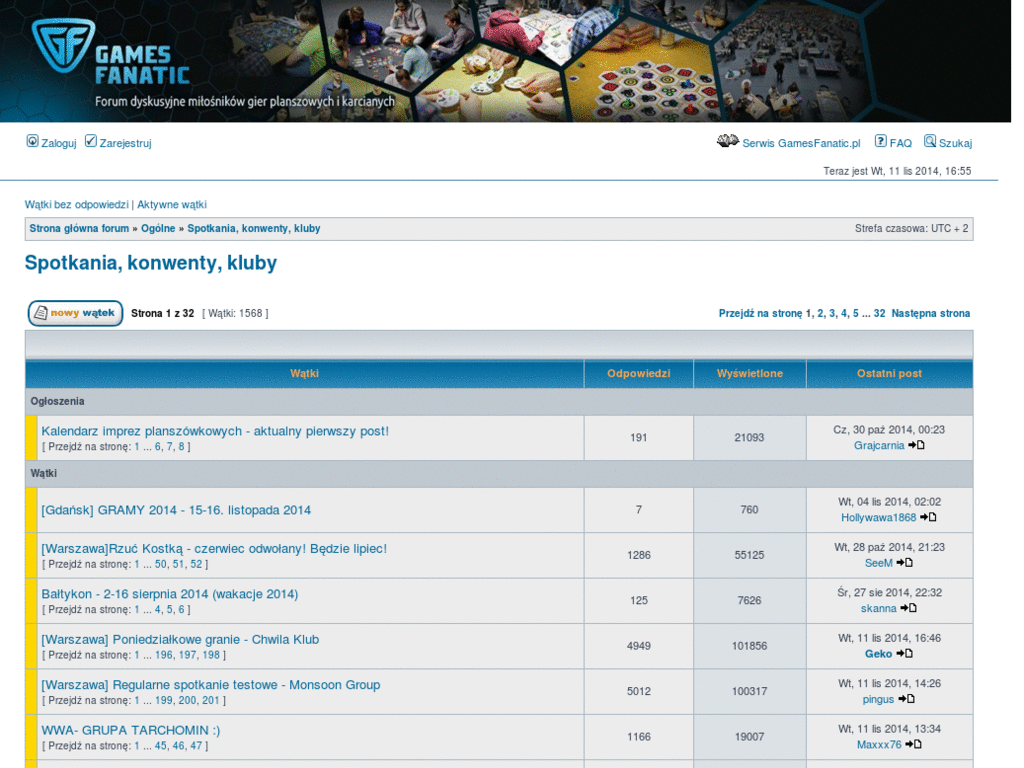Select Aktywne wątki view
Screen dimensions: 1024x768
coord(172,204)
